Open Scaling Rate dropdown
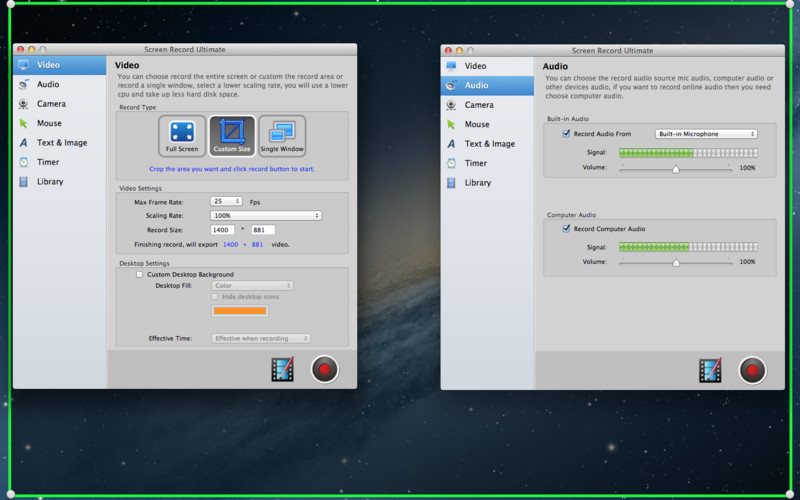The image size is (800, 500). pos(266,216)
